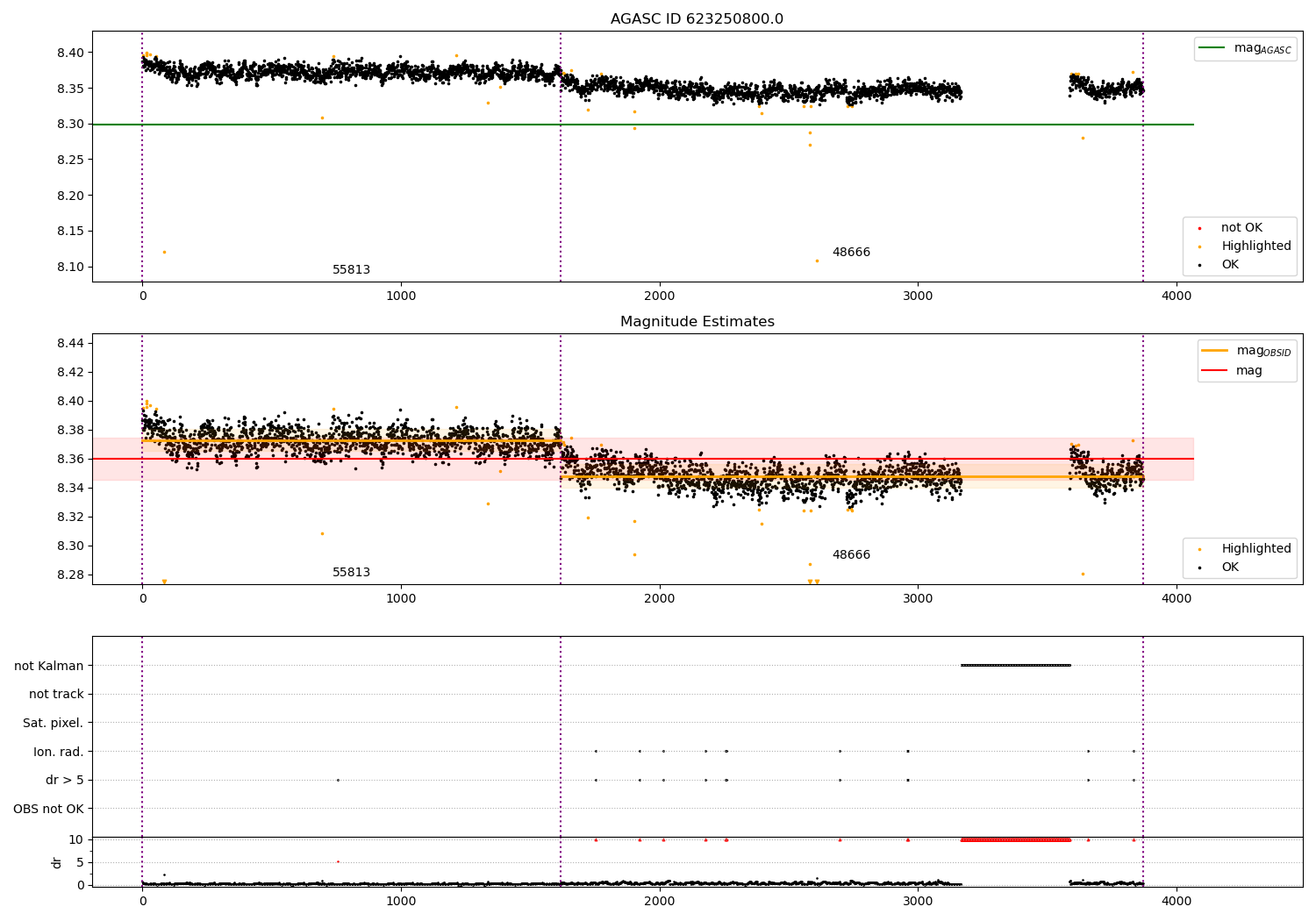Viewport: 1316px width, 921px height.
Task: Click the 8.32 y-axis tick label
Action: [x=69, y=518]
